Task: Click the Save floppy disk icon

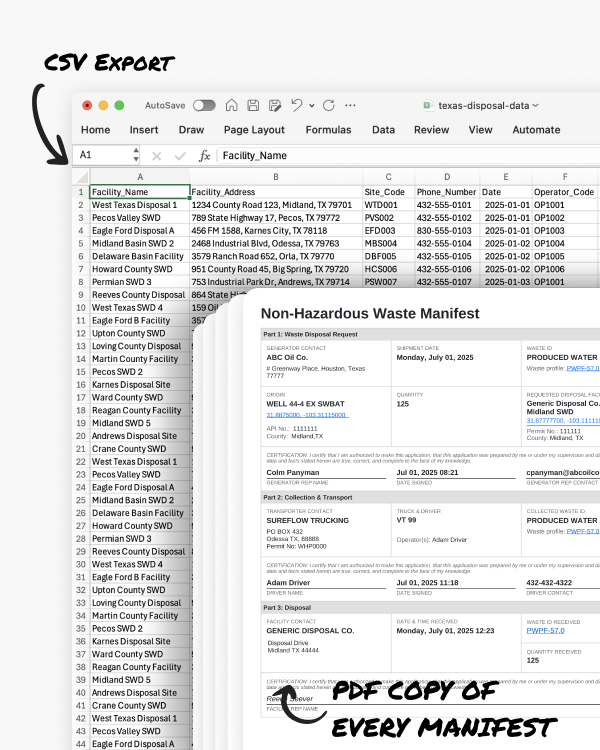Action: 253,105
